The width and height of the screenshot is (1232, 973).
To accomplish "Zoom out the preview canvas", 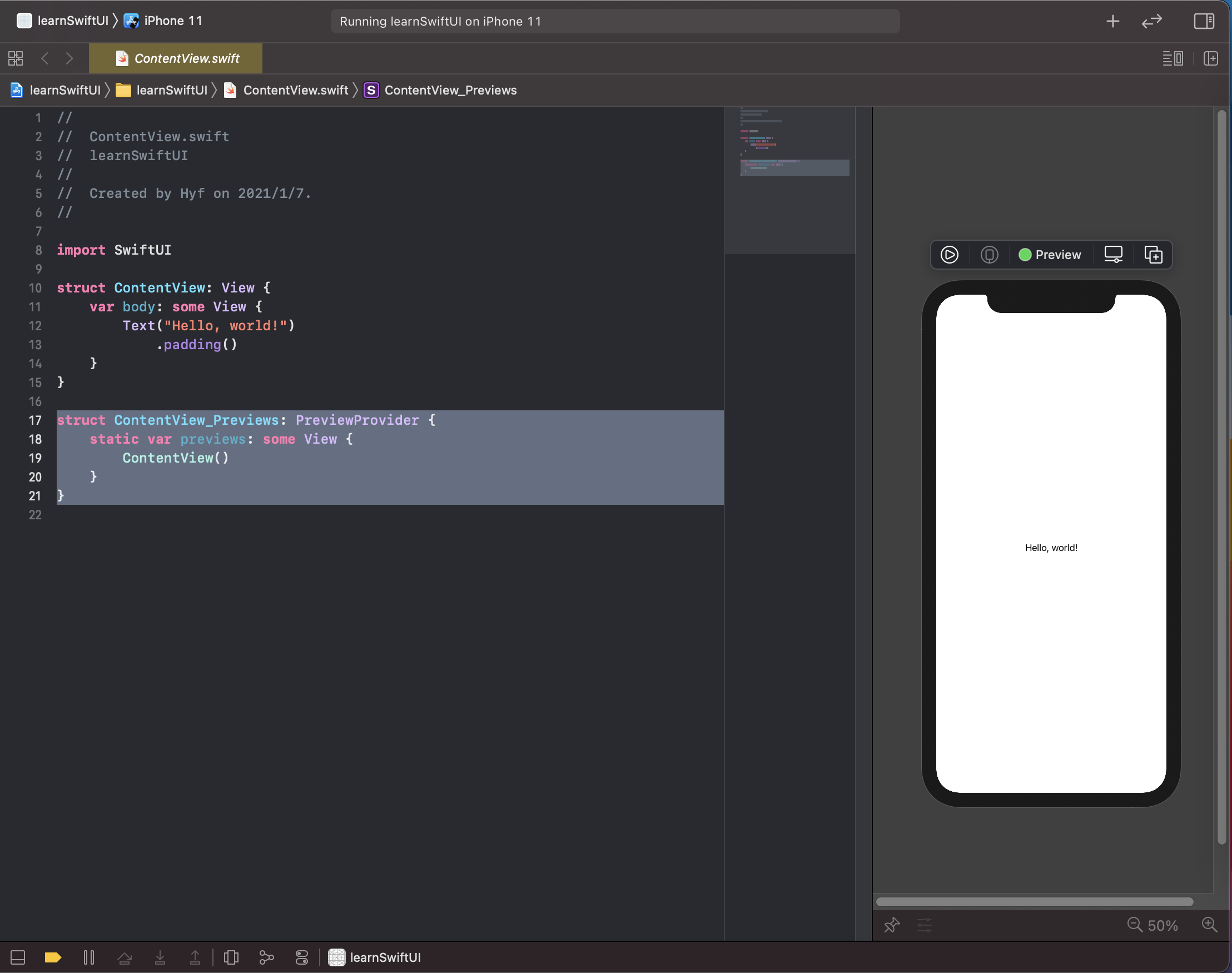I will [x=1134, y=925].
